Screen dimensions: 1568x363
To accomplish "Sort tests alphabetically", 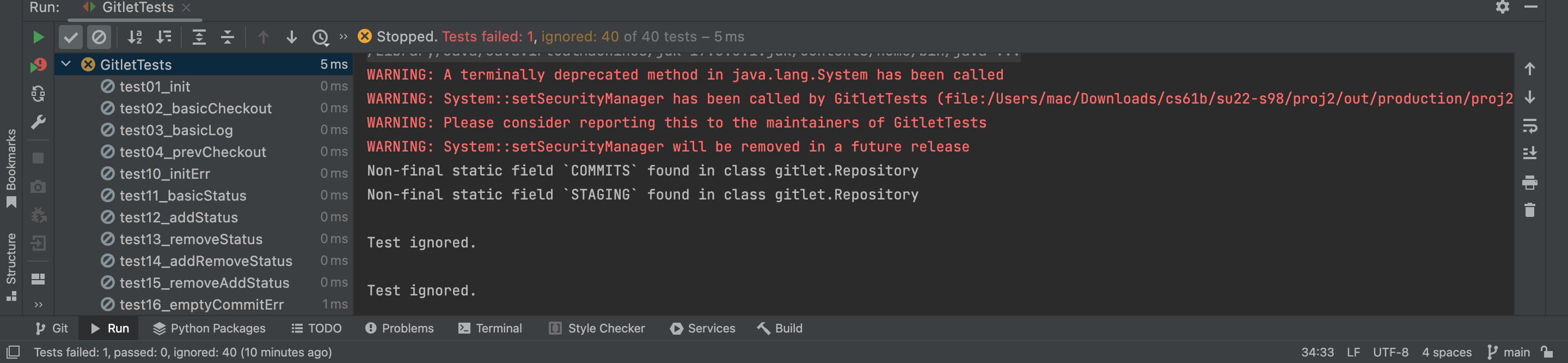I will click(x=134, y=37).
